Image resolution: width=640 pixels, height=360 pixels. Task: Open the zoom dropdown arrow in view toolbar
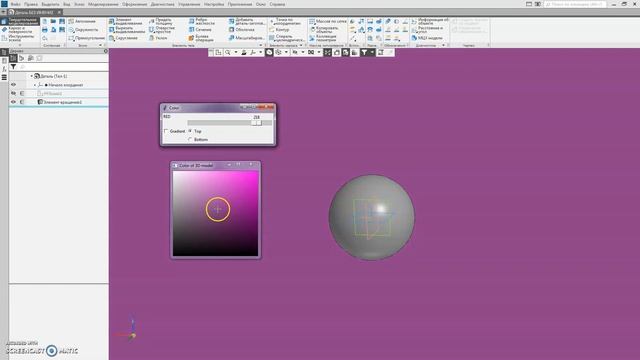pyautogui.click(x=236, y=52)
